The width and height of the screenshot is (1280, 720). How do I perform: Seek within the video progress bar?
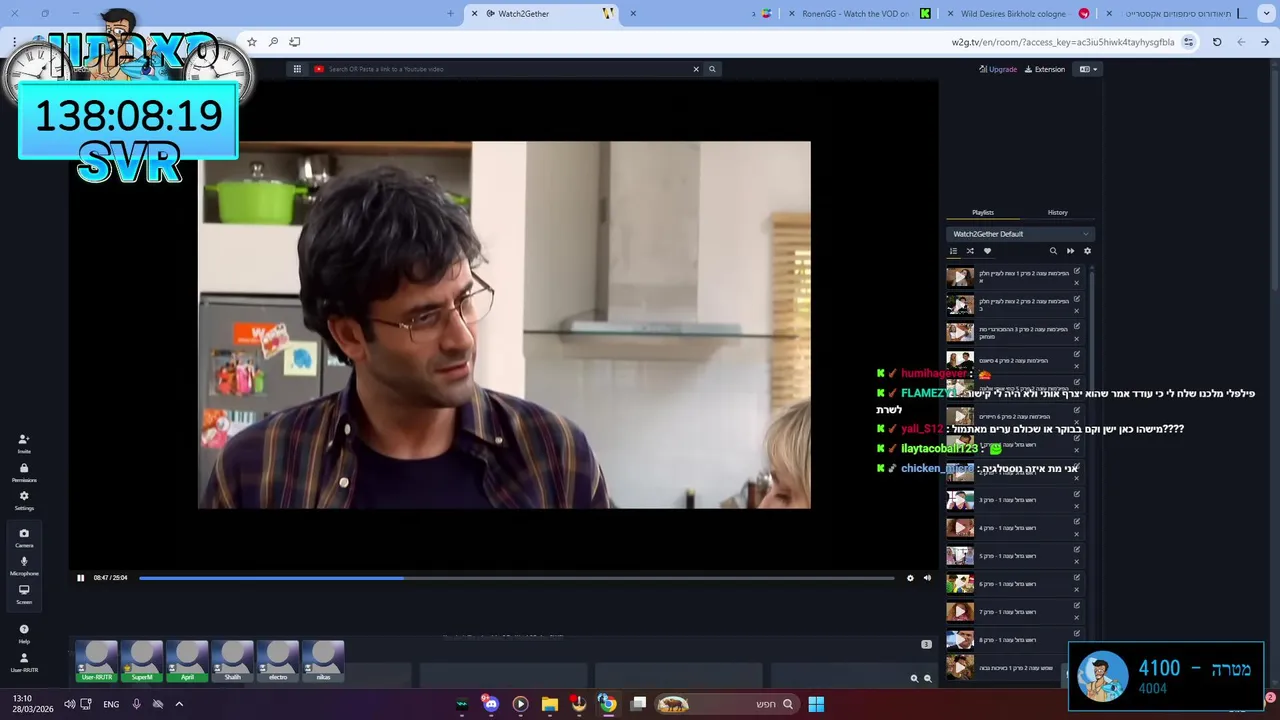[517, 578]
